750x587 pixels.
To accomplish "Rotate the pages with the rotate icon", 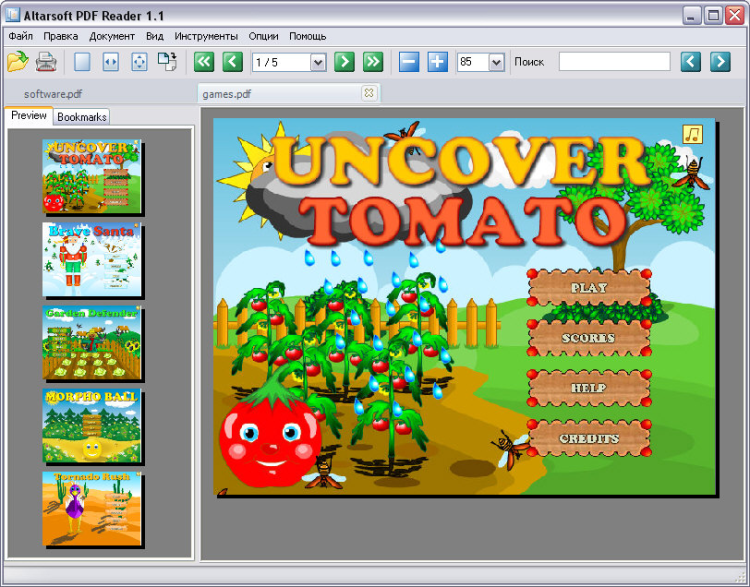I will (167, 62).
